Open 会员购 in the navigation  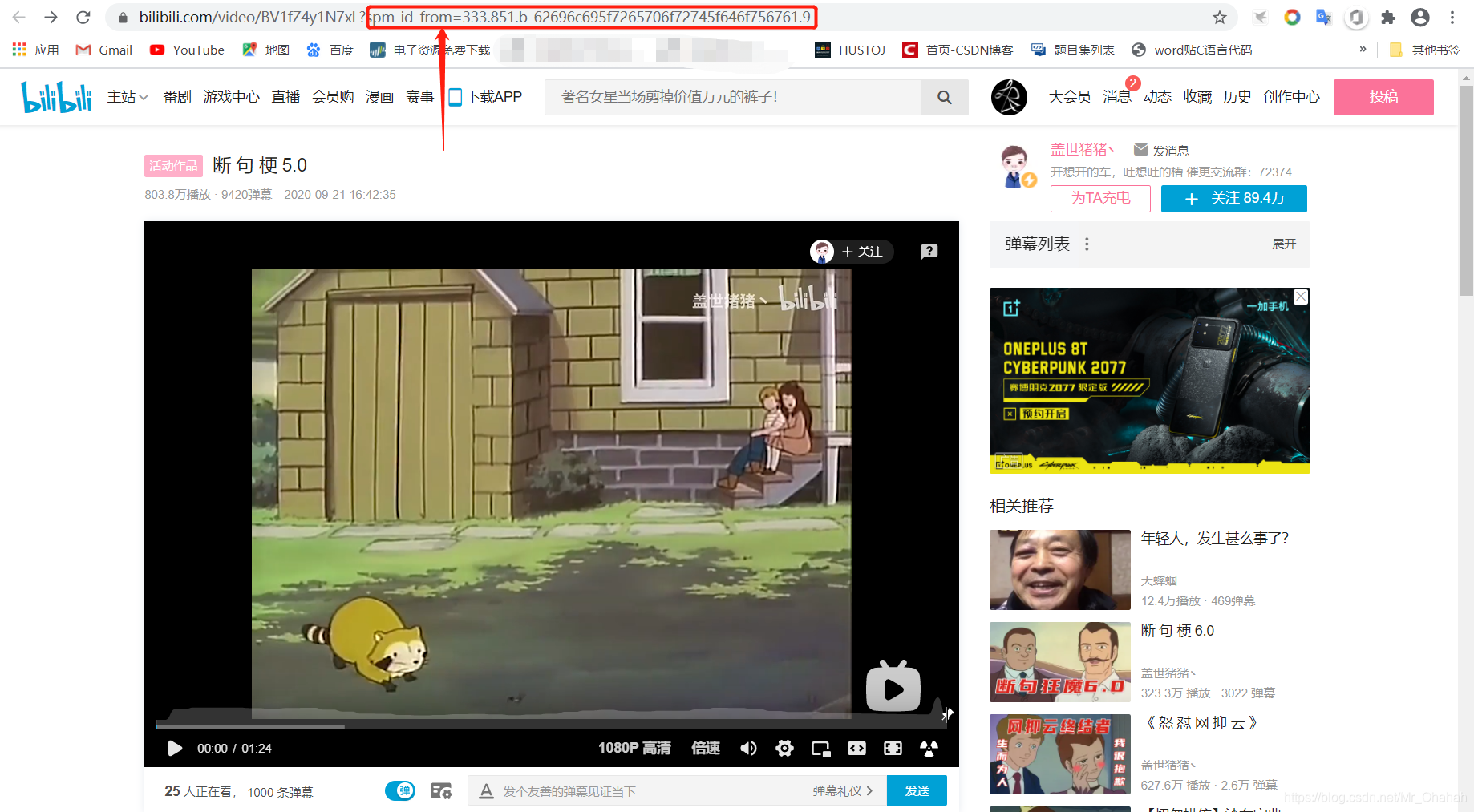point(333,97)
